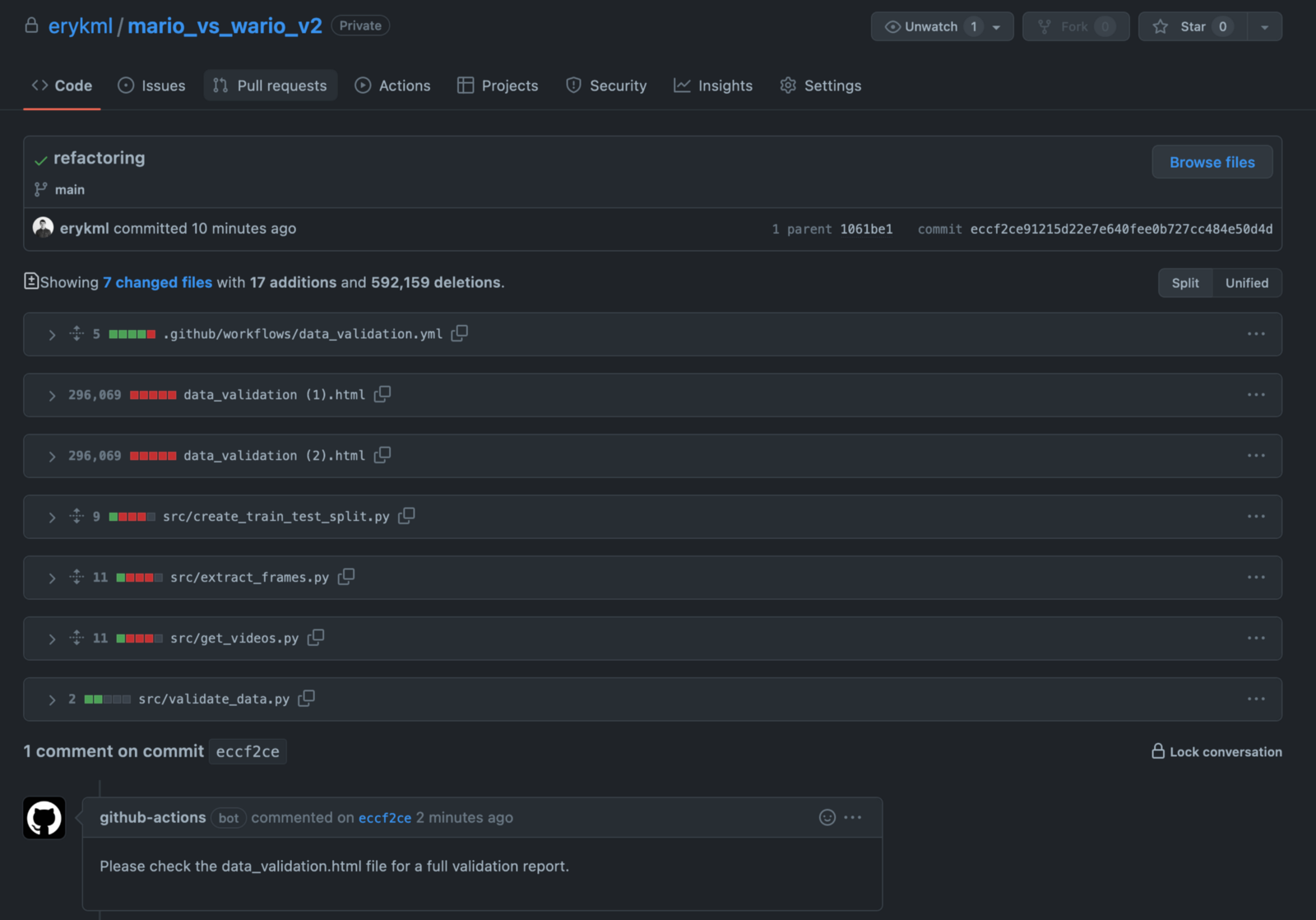1316x920 pixels.
Task: Open src/validate_data.py file link
Action: click(x=214, y=699)
